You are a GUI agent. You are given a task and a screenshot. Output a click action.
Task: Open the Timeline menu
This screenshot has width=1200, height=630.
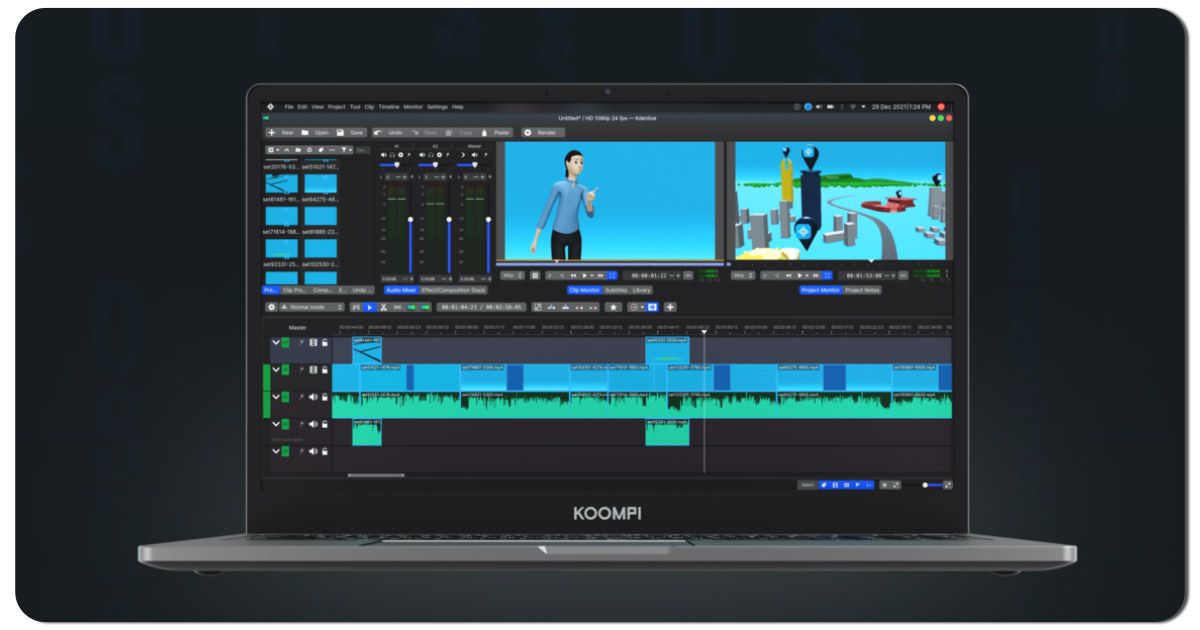pos(388,107)
